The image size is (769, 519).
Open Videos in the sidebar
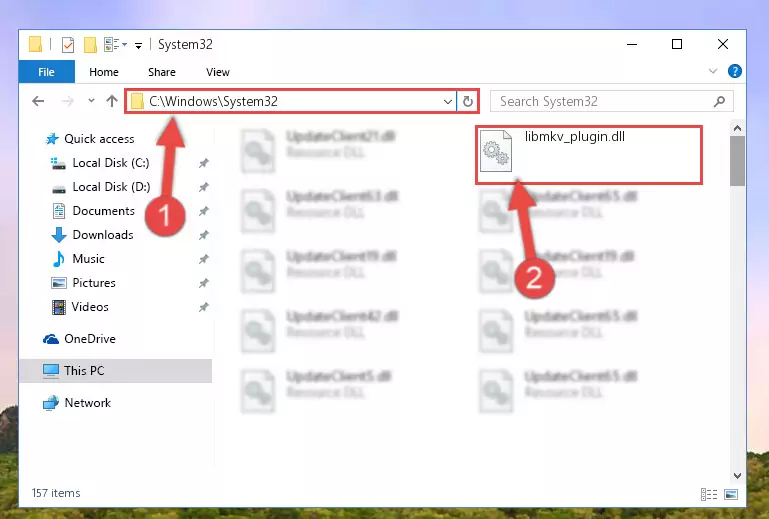point(90,307)
